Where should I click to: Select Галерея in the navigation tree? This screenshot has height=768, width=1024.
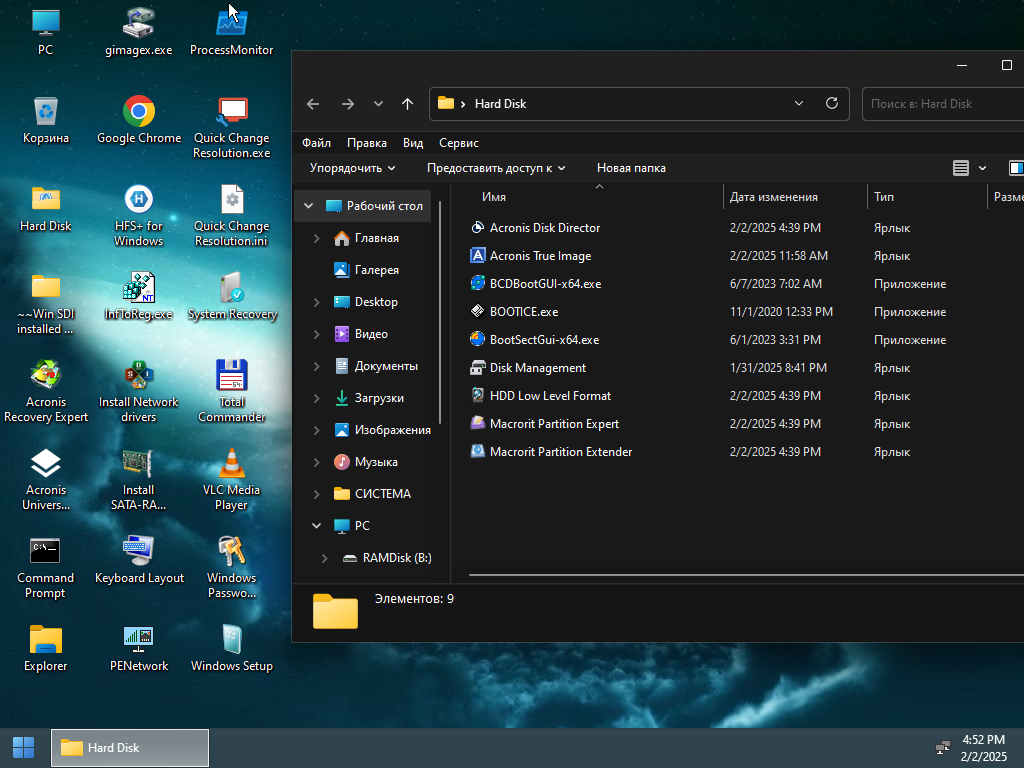point(377,270)
